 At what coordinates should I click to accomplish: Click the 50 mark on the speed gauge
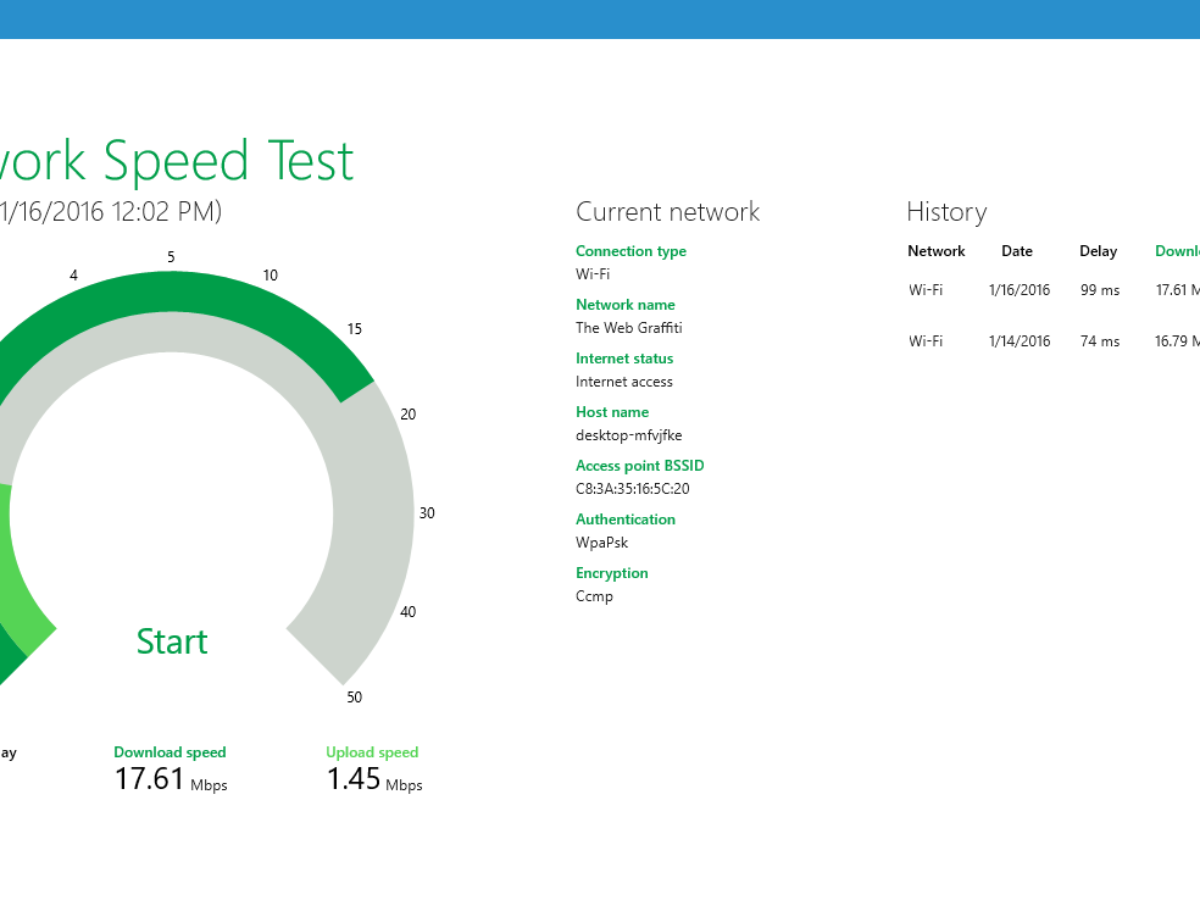pyautogui.click(x=354, y=697)
